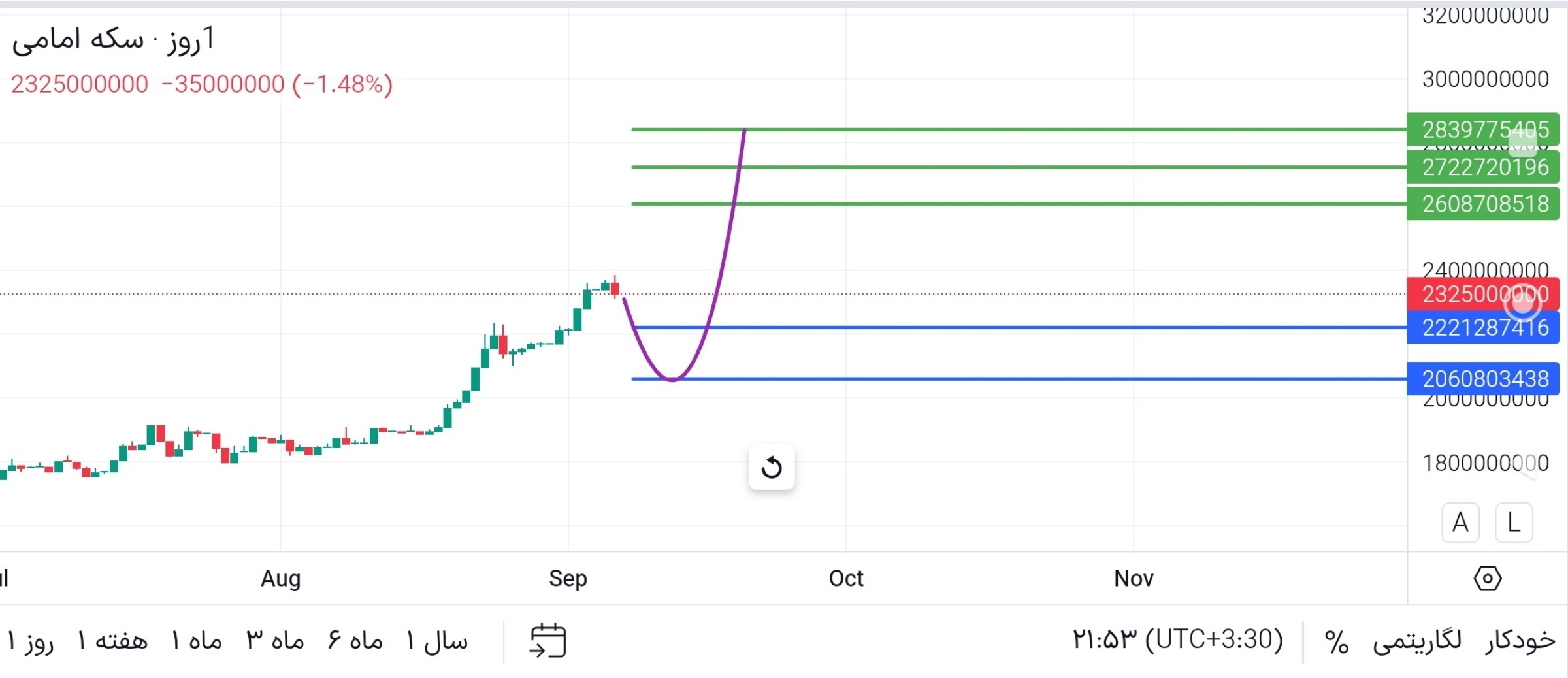The width and height of the screenshot is (1568, 678).
Task: Choose the ۱ سال range
Action: (436, 641)
